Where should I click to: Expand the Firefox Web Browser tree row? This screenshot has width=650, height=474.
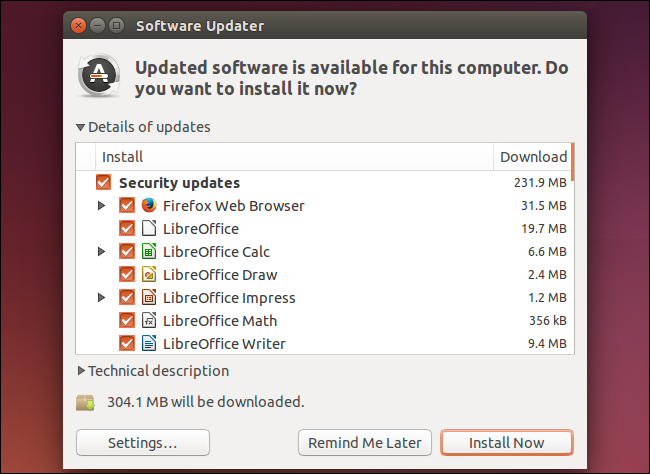pyautogui.click(x=102, y=206)
